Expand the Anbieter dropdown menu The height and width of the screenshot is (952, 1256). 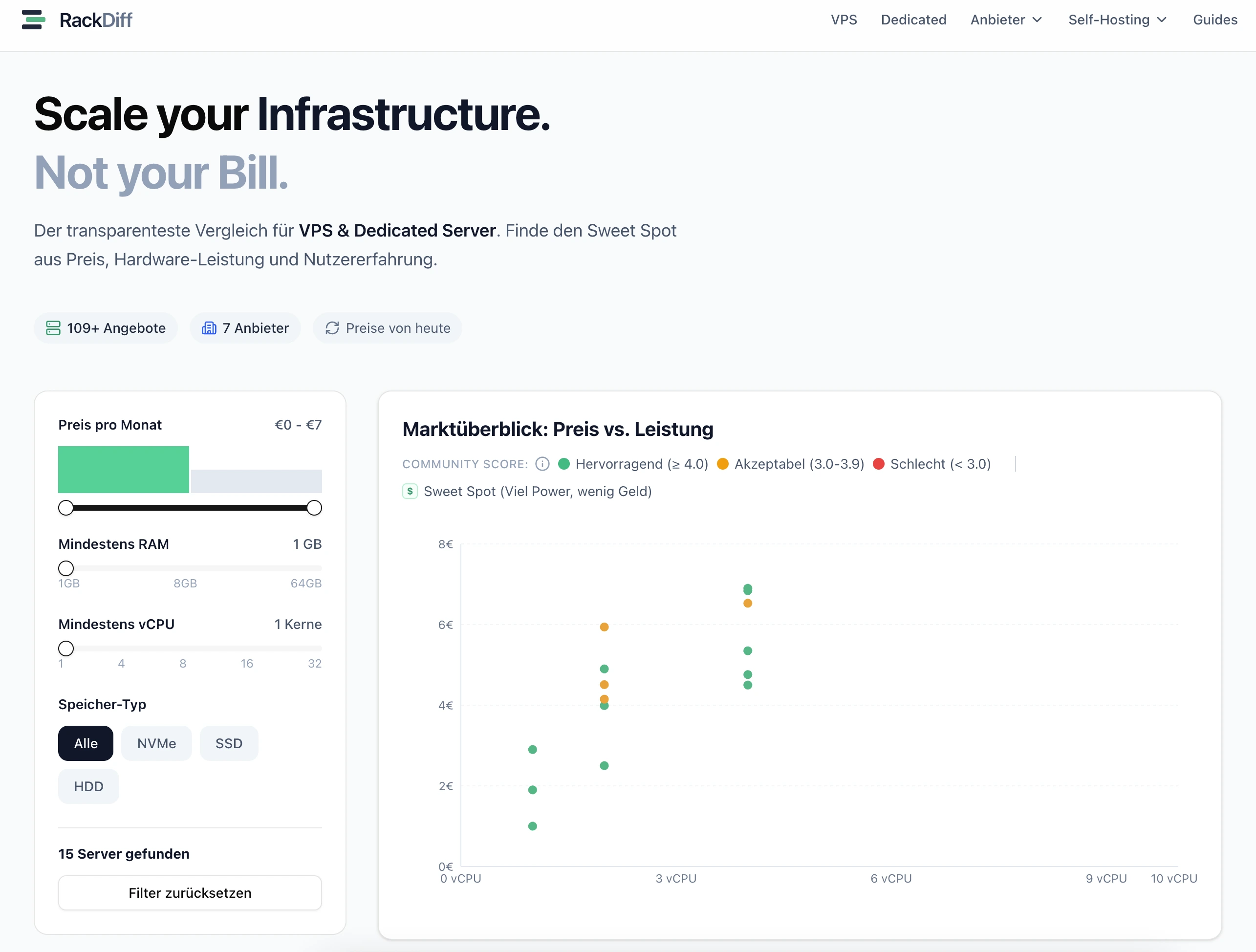(x=1006, y=19)
